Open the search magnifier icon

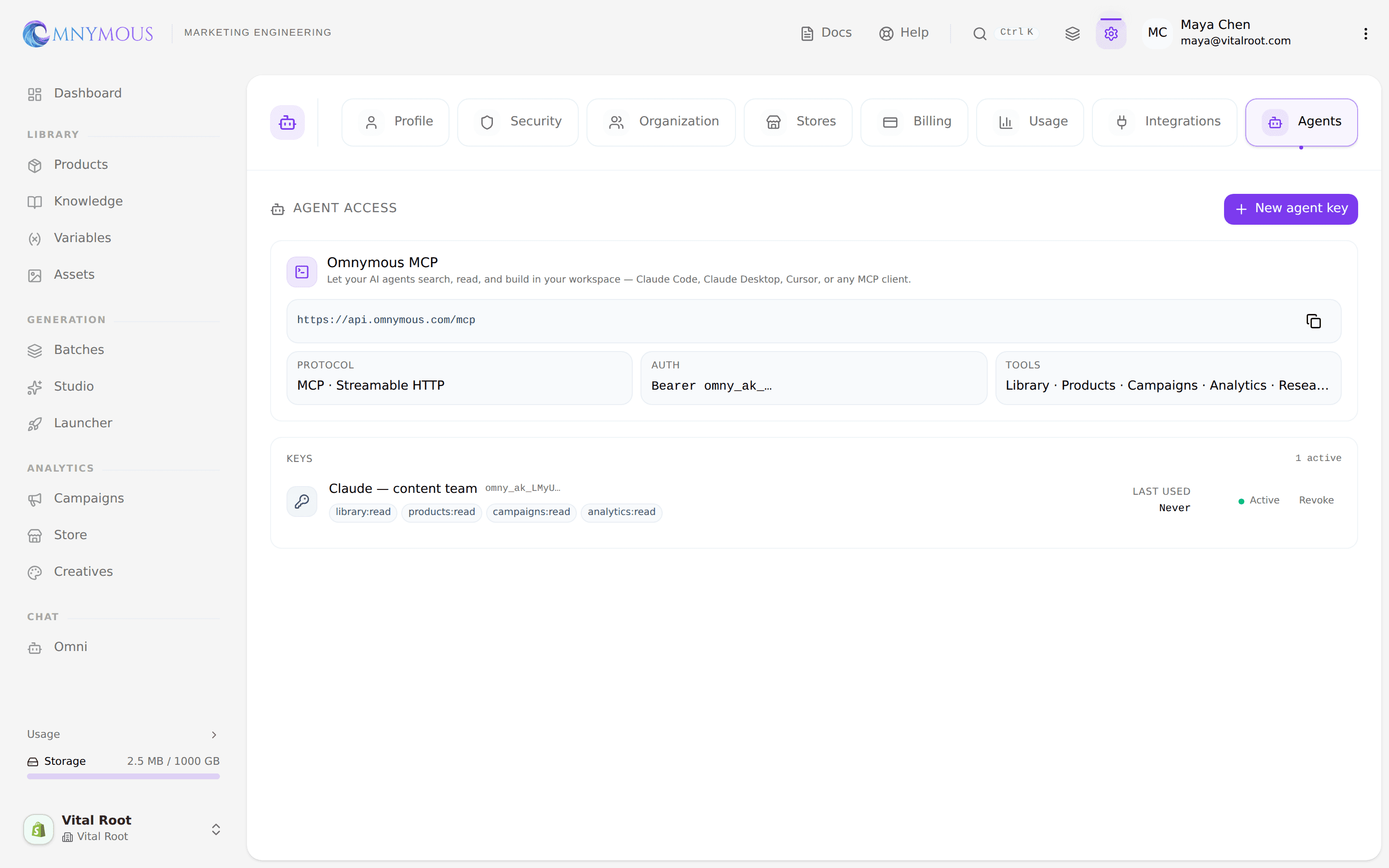980,33
